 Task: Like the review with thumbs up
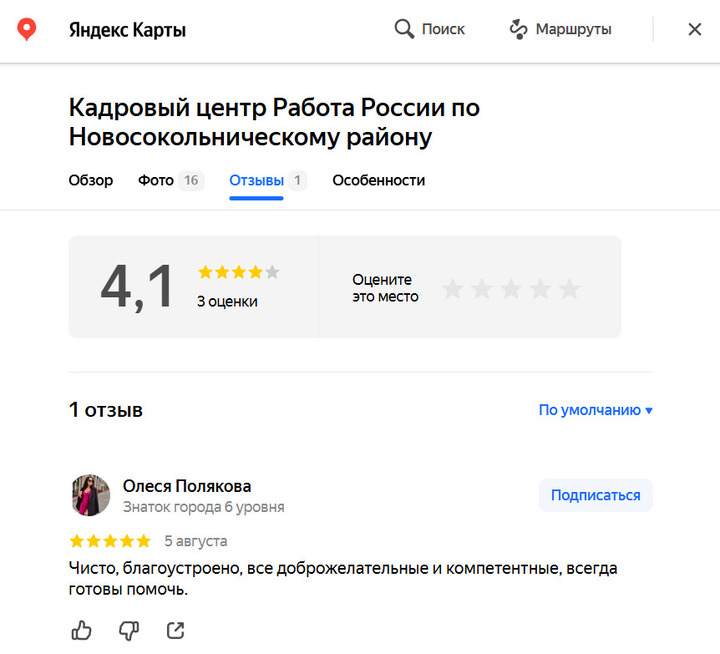coord(82,630)
